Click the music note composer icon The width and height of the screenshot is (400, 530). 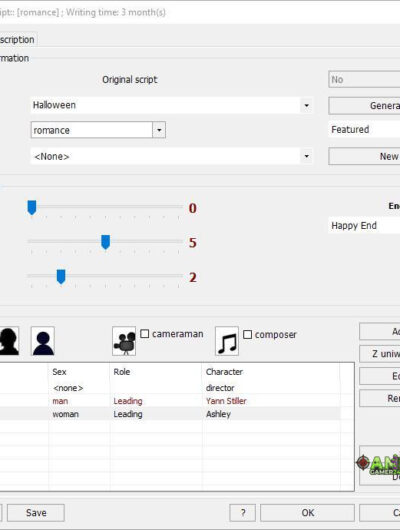pyautogui.click(x=227, y=341)
